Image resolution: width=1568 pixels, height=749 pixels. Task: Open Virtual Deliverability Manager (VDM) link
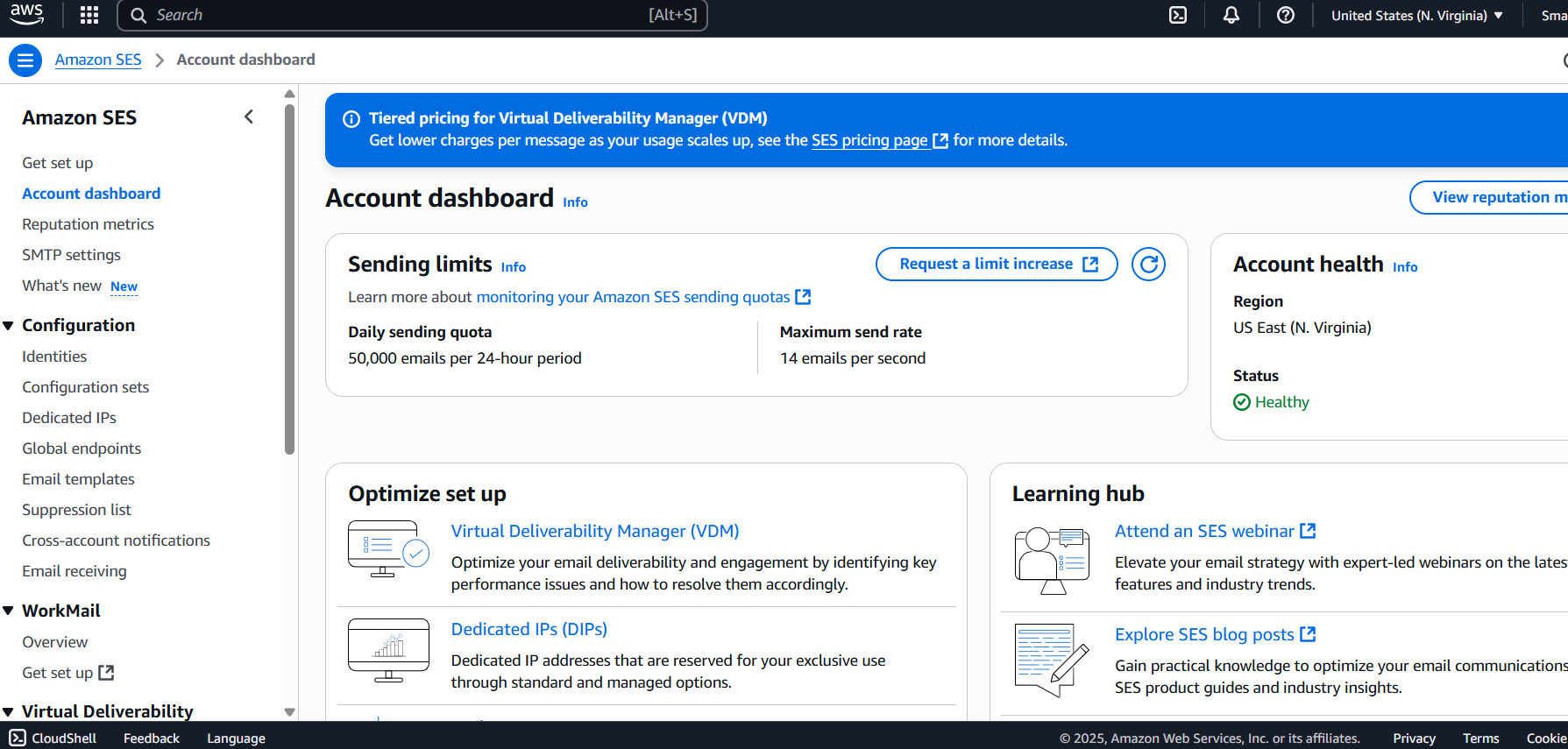[595, 531]
